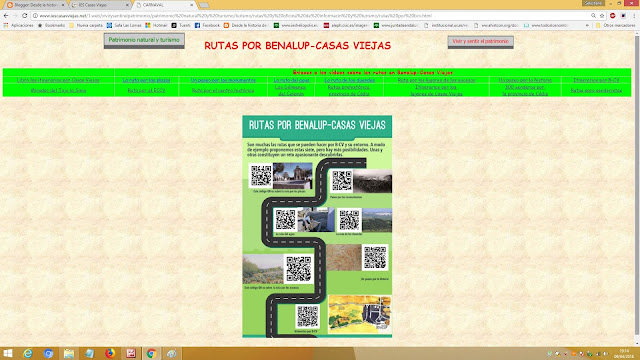
Task: Reload the page with the refresh icon
Action: [x=24, y=16]
